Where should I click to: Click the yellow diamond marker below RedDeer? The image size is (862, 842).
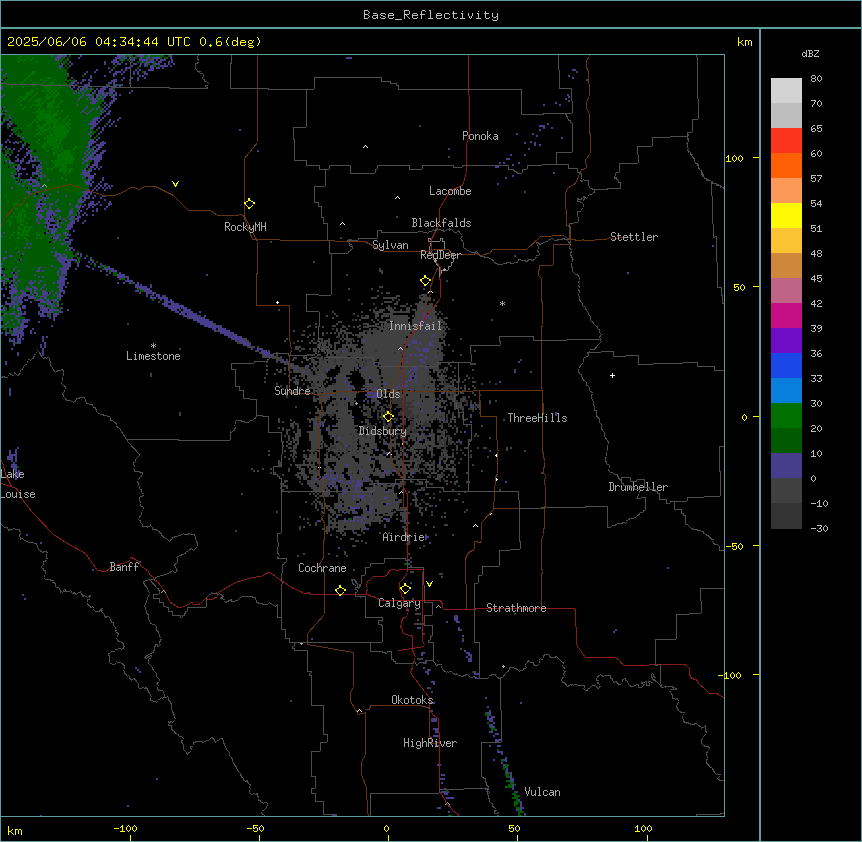pos(426,281)
